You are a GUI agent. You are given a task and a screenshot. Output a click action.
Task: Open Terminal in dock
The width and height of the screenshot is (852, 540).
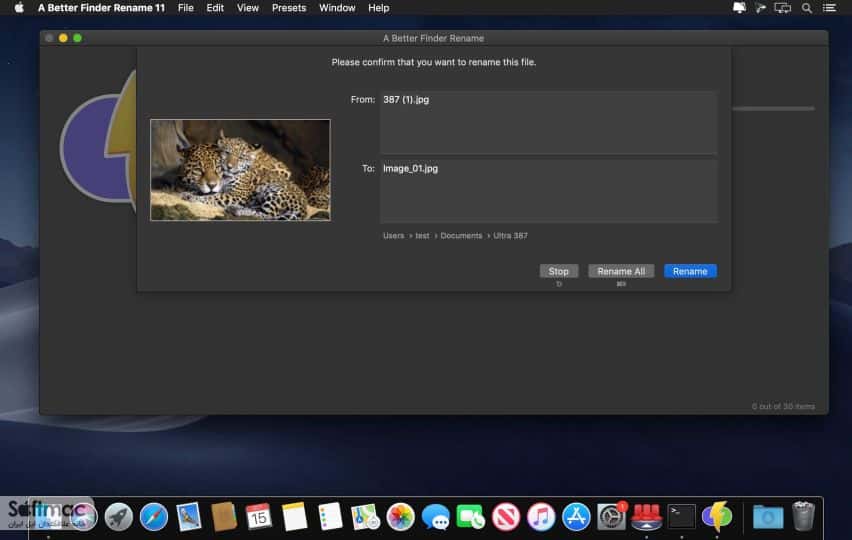[x=681, y=517]
